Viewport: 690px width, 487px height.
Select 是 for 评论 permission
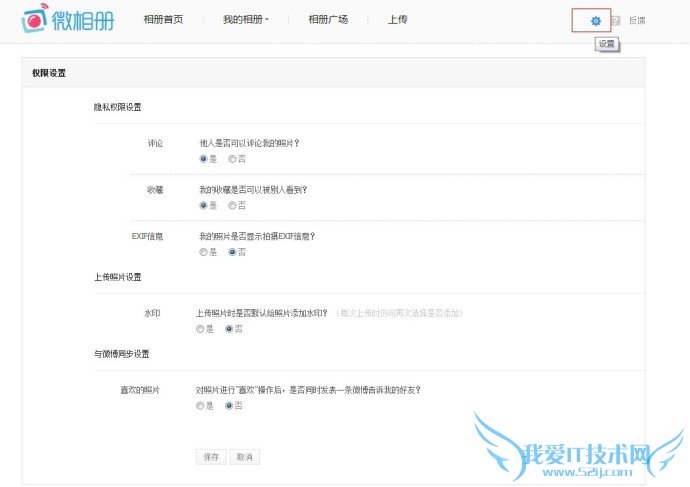pos(203,159)
